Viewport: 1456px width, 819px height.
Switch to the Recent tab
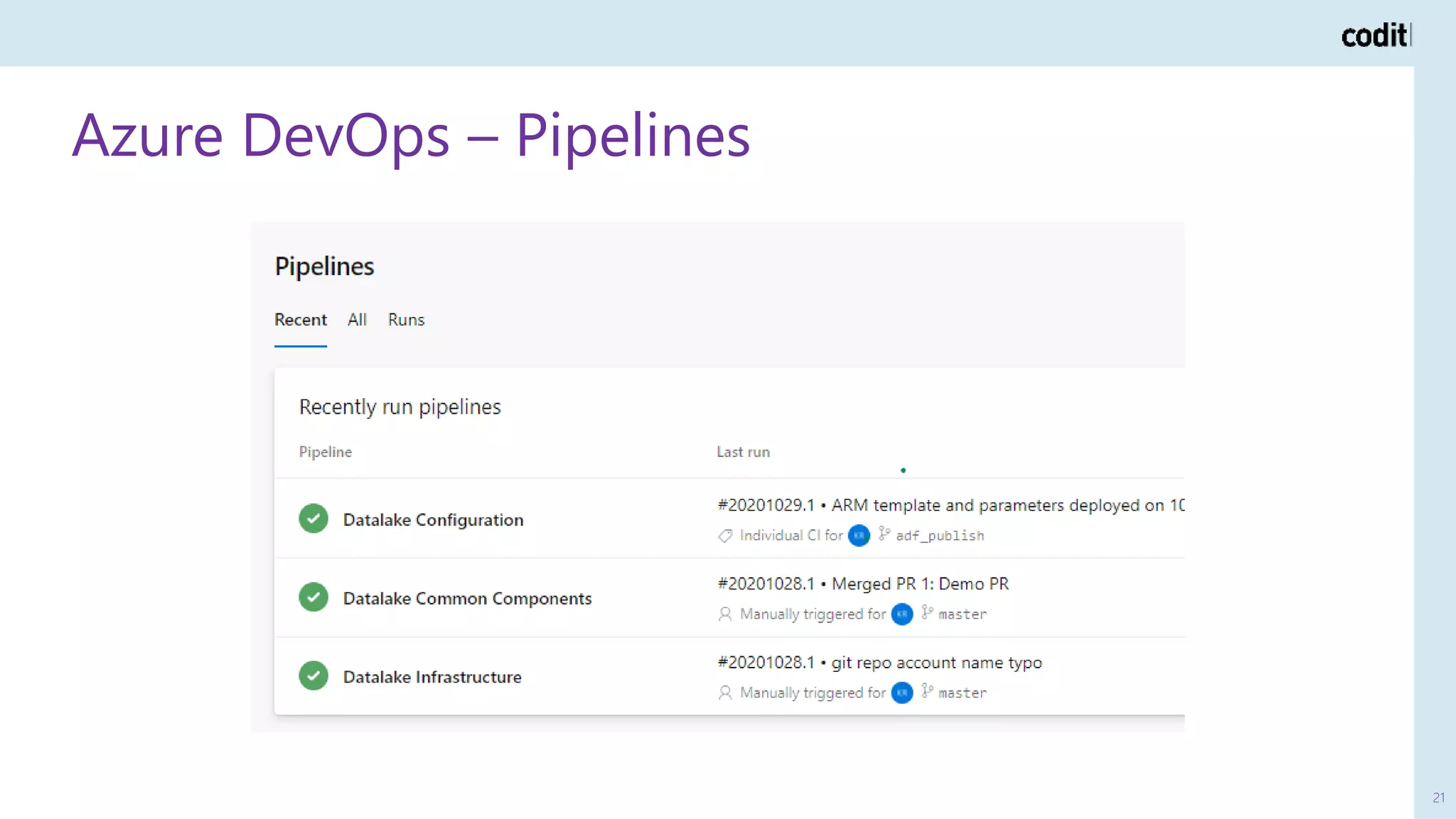301,320
